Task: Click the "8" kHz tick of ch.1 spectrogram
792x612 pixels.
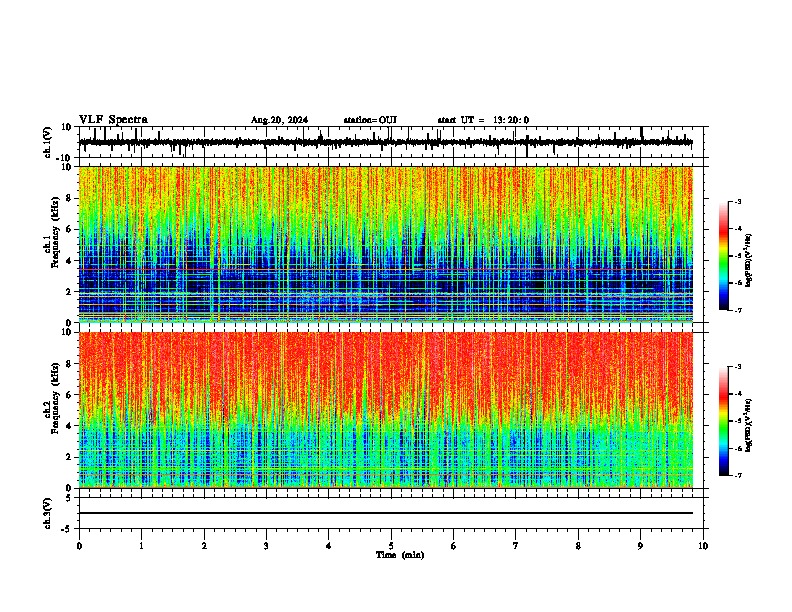Action: [x=69, y=198]
